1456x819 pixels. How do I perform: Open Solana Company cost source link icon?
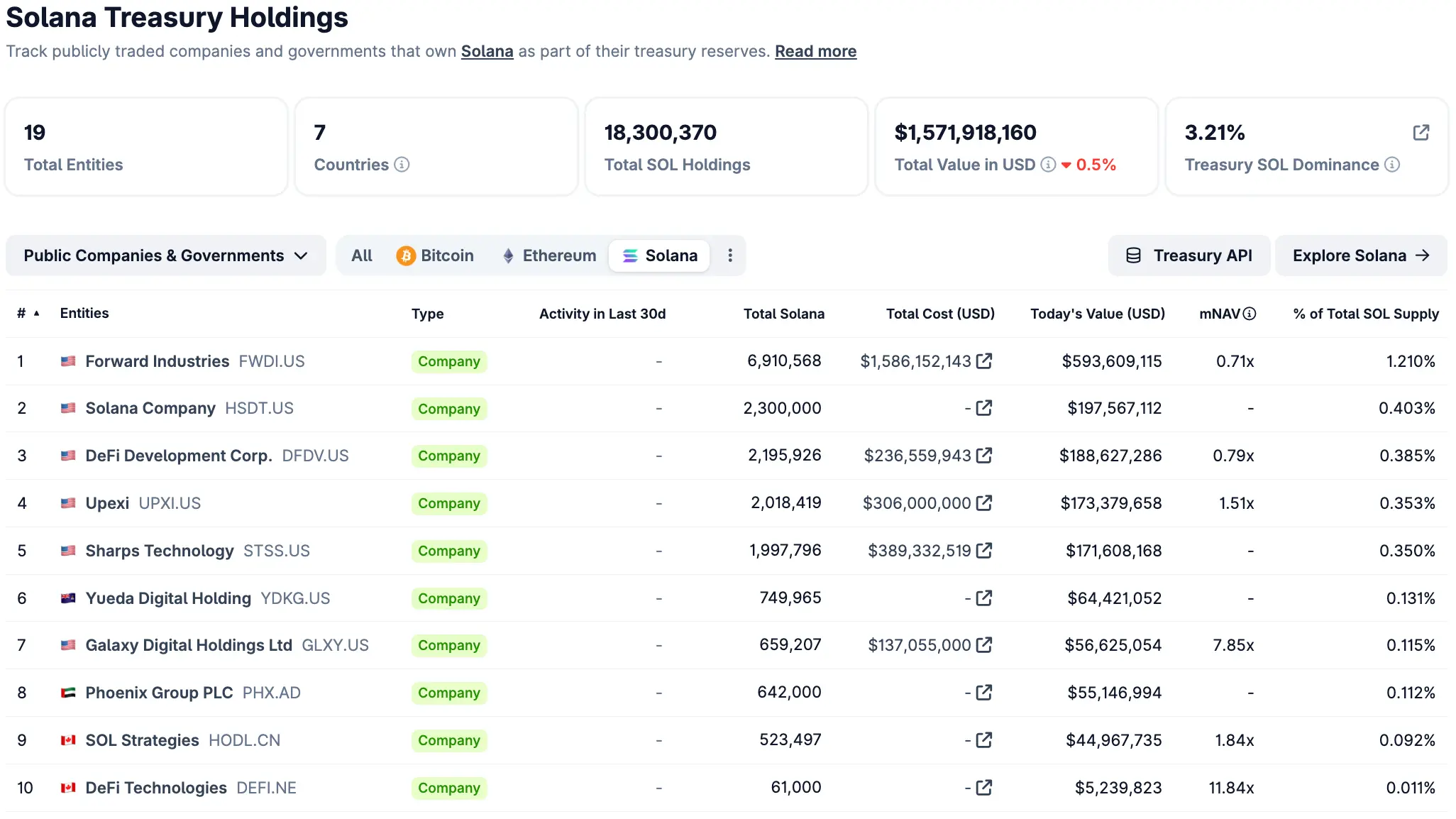click(x=984, y=408)
